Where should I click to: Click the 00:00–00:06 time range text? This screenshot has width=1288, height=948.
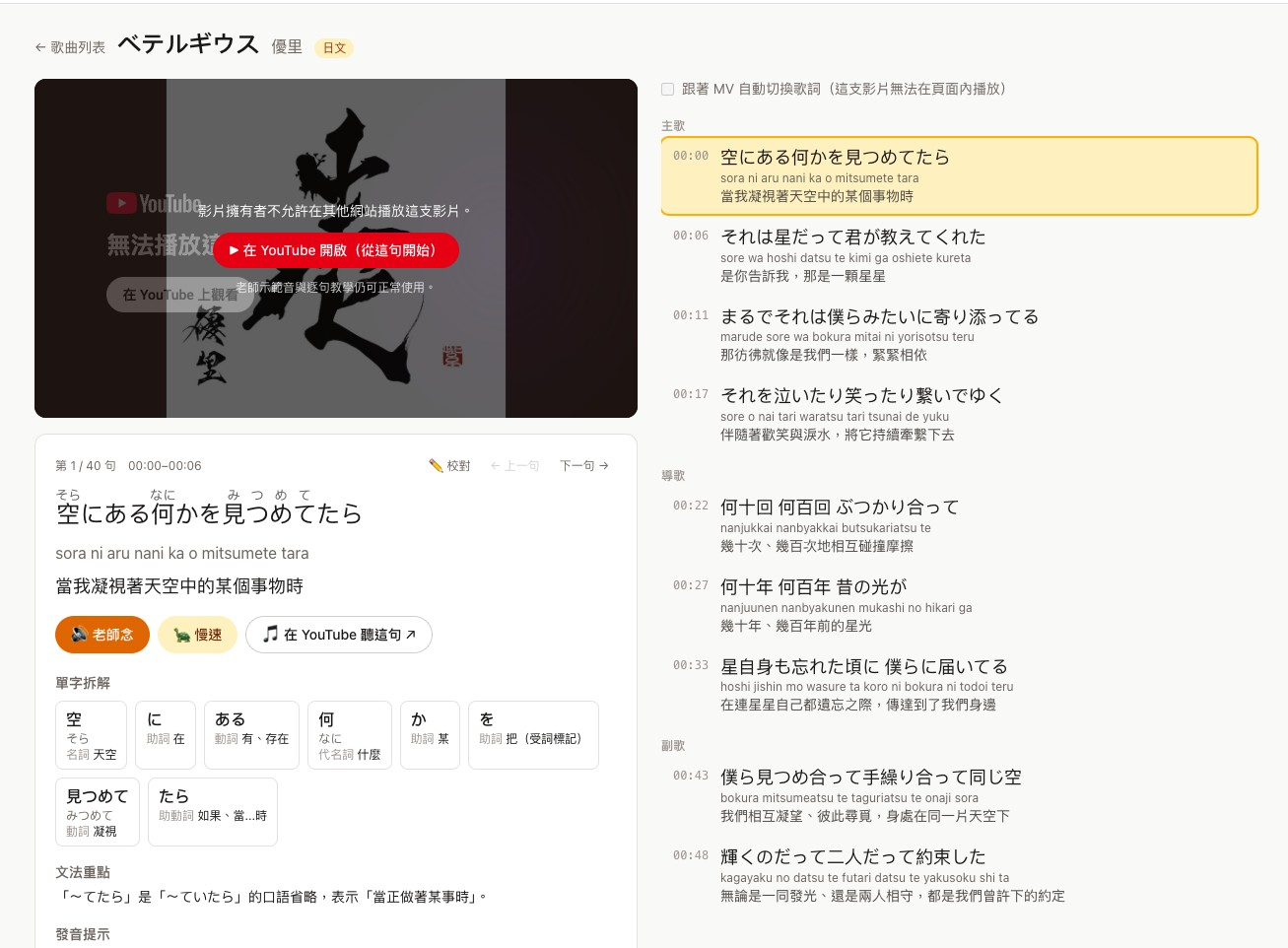click(x=165, y=466)
